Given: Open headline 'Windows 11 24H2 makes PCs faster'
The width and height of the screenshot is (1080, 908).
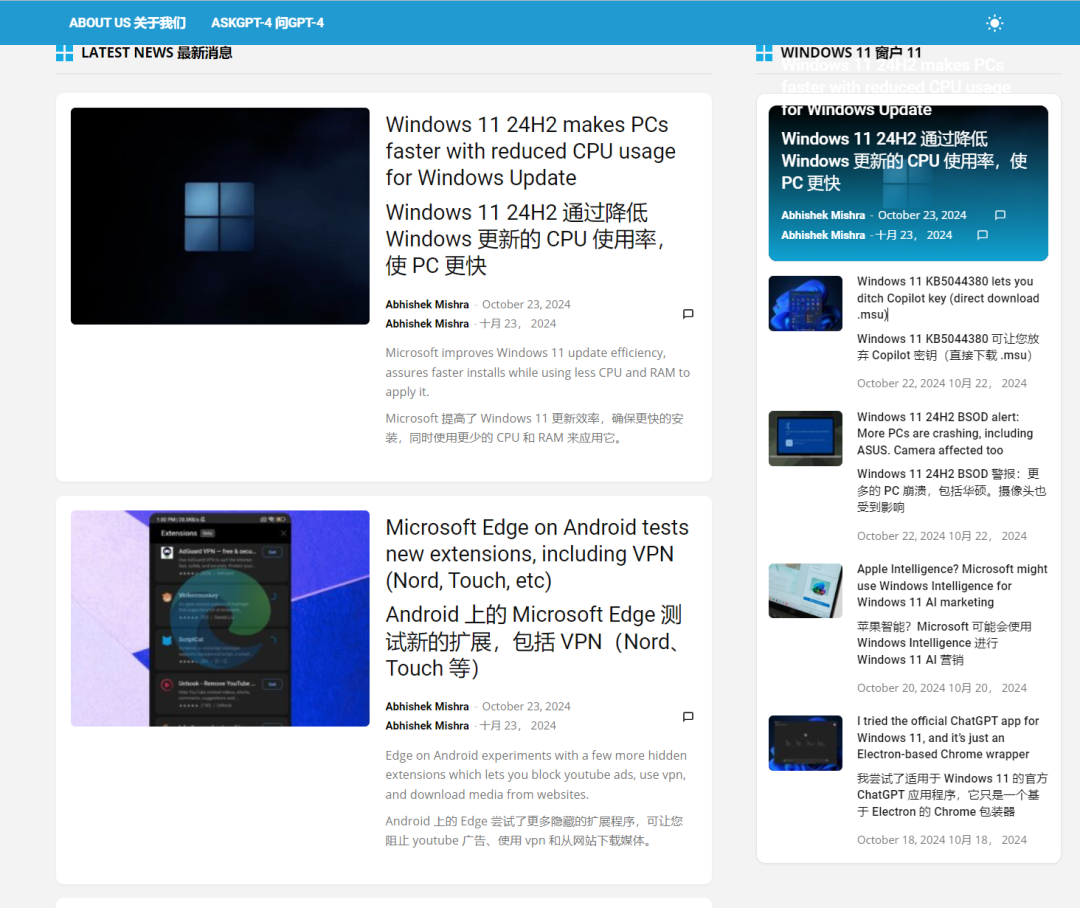Looking at the screenshot, I should tap(530, 151).
